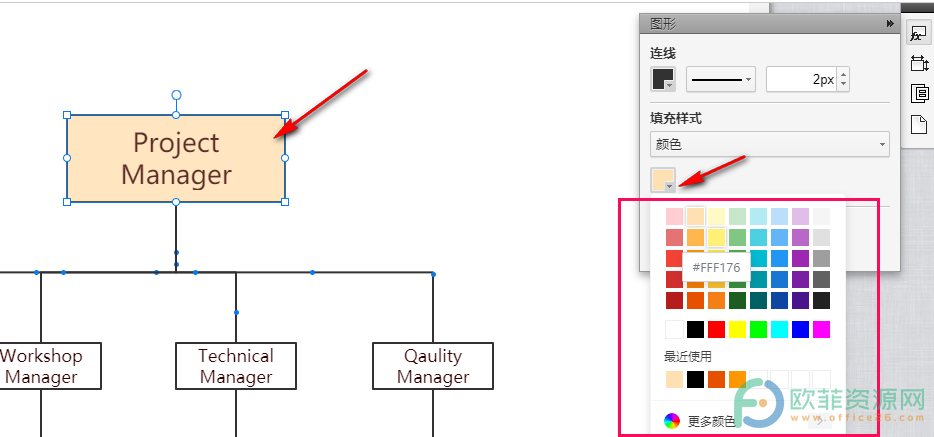Pick white swatch in standard colors row
Image resolution: width=934 pixels, height=437 pixels.
(674, 329)
